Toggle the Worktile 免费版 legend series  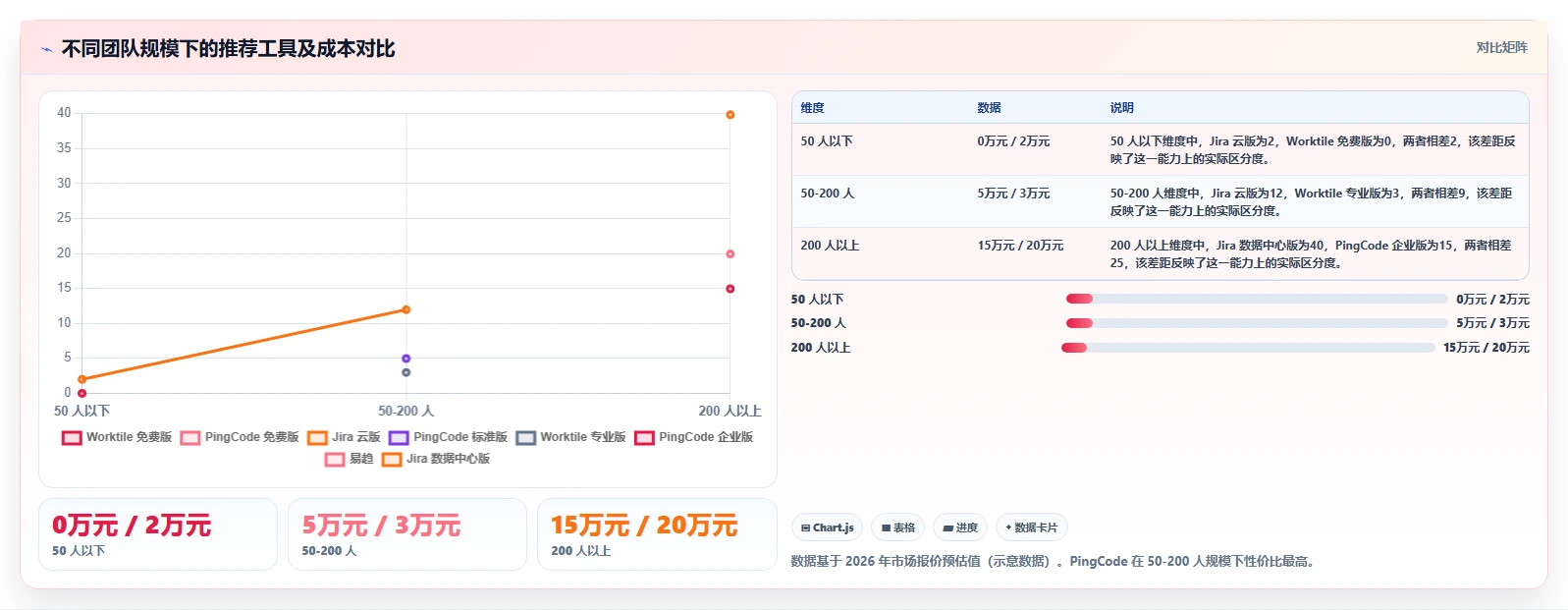117,437
